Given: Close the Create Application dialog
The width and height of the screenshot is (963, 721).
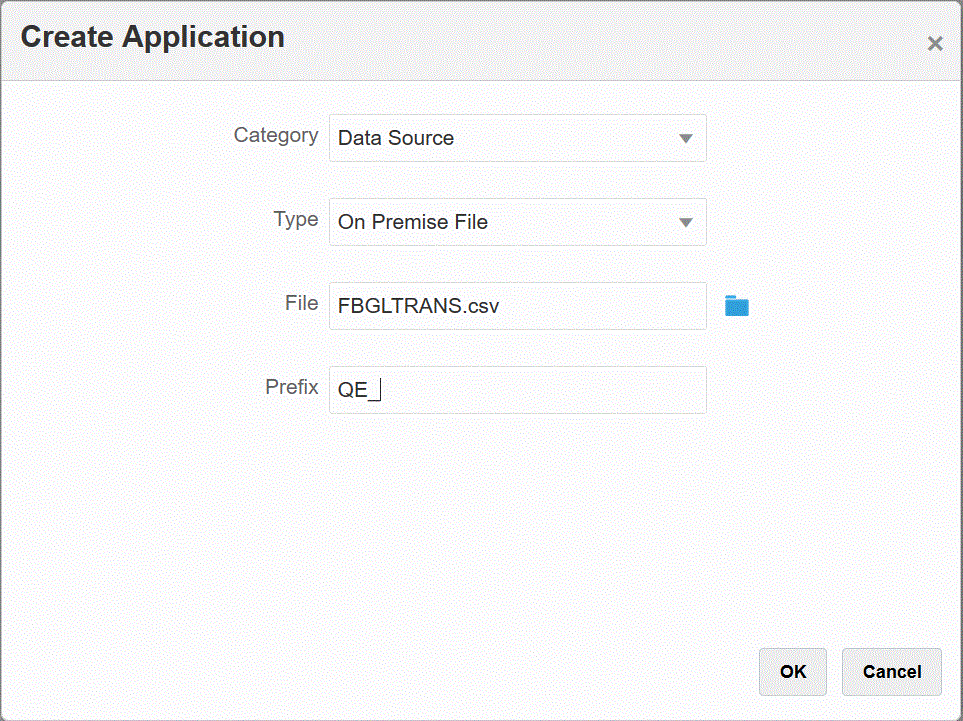Looking at the screenshot, I should 935,43.
